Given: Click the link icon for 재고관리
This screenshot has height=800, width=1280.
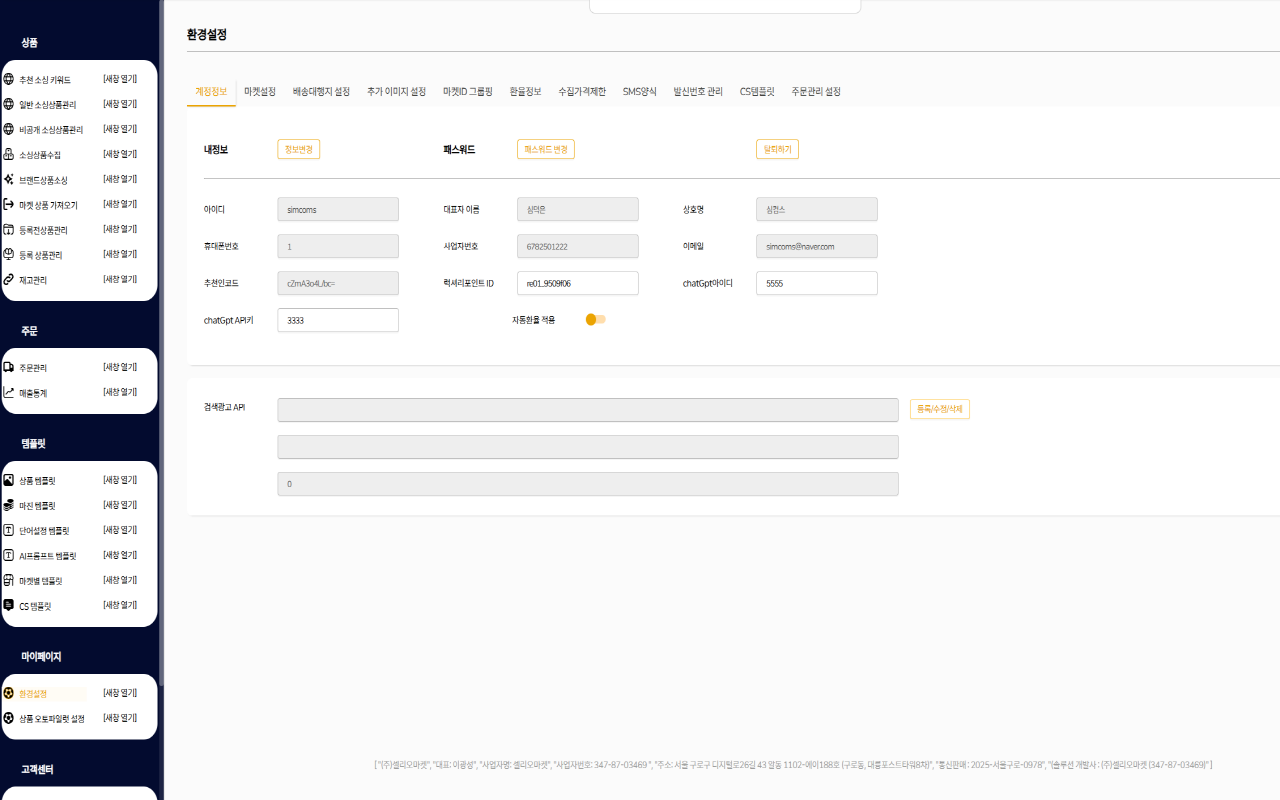Looking at the screenshot, I should click(9, 279).
